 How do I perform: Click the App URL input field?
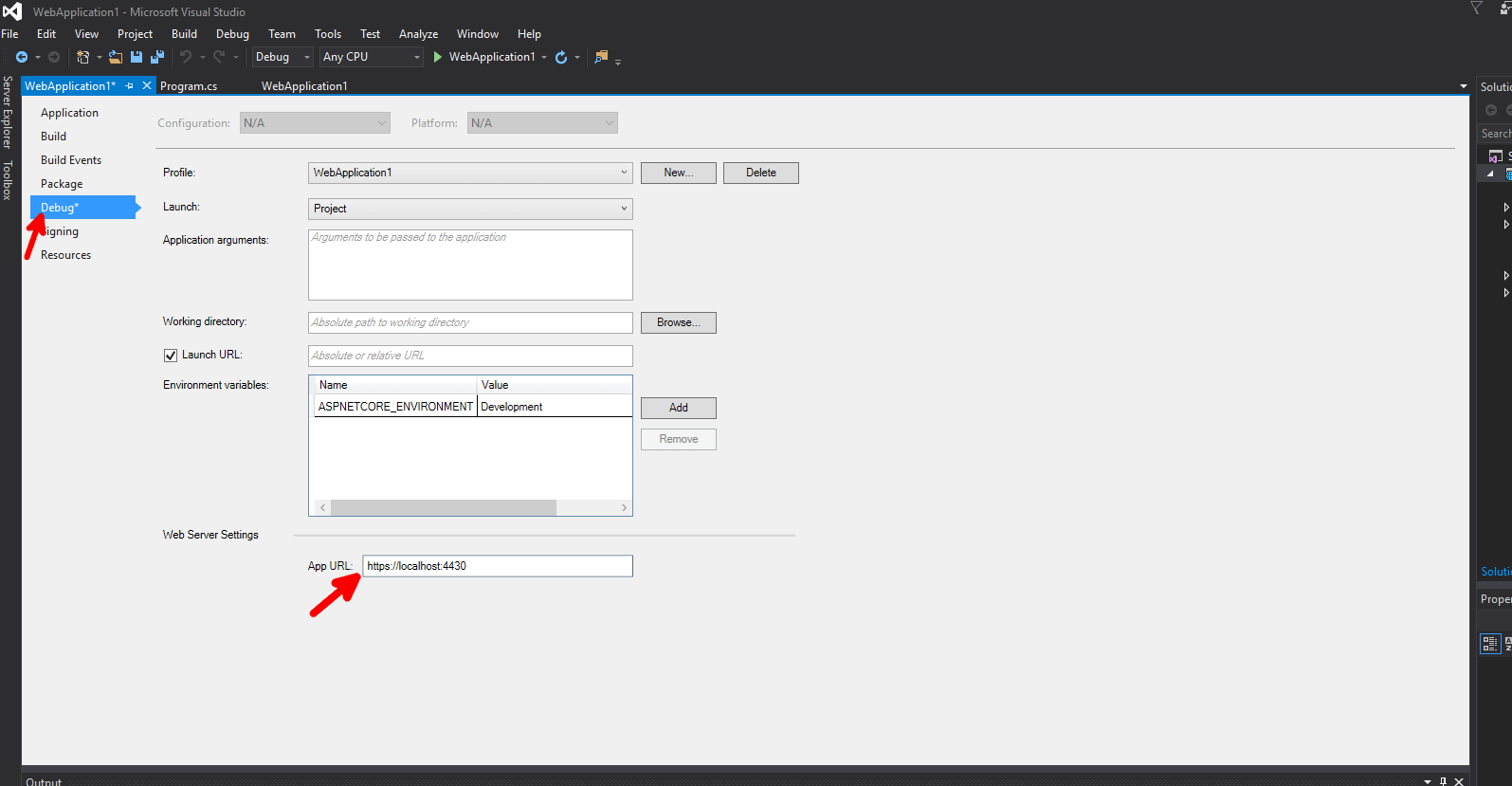point(498,566)
